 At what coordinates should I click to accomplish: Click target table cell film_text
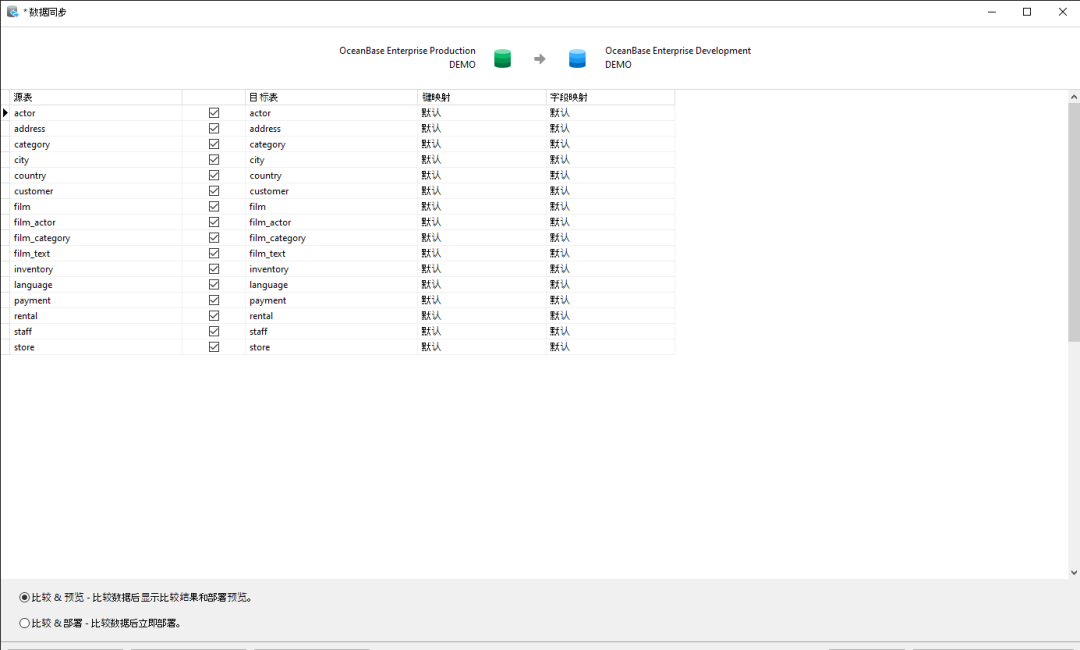331,253
